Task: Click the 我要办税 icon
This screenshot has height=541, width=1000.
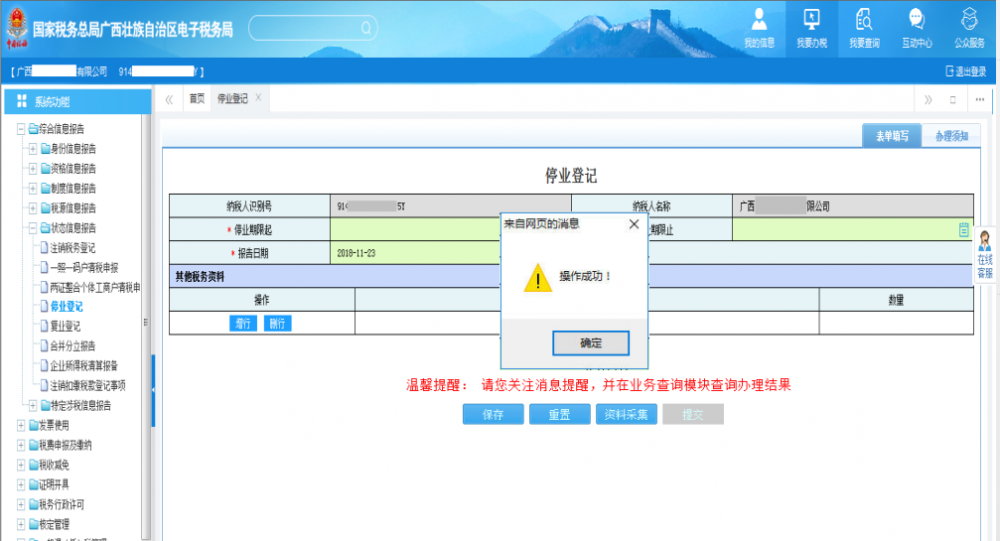Action: click(x=811, y=28)
